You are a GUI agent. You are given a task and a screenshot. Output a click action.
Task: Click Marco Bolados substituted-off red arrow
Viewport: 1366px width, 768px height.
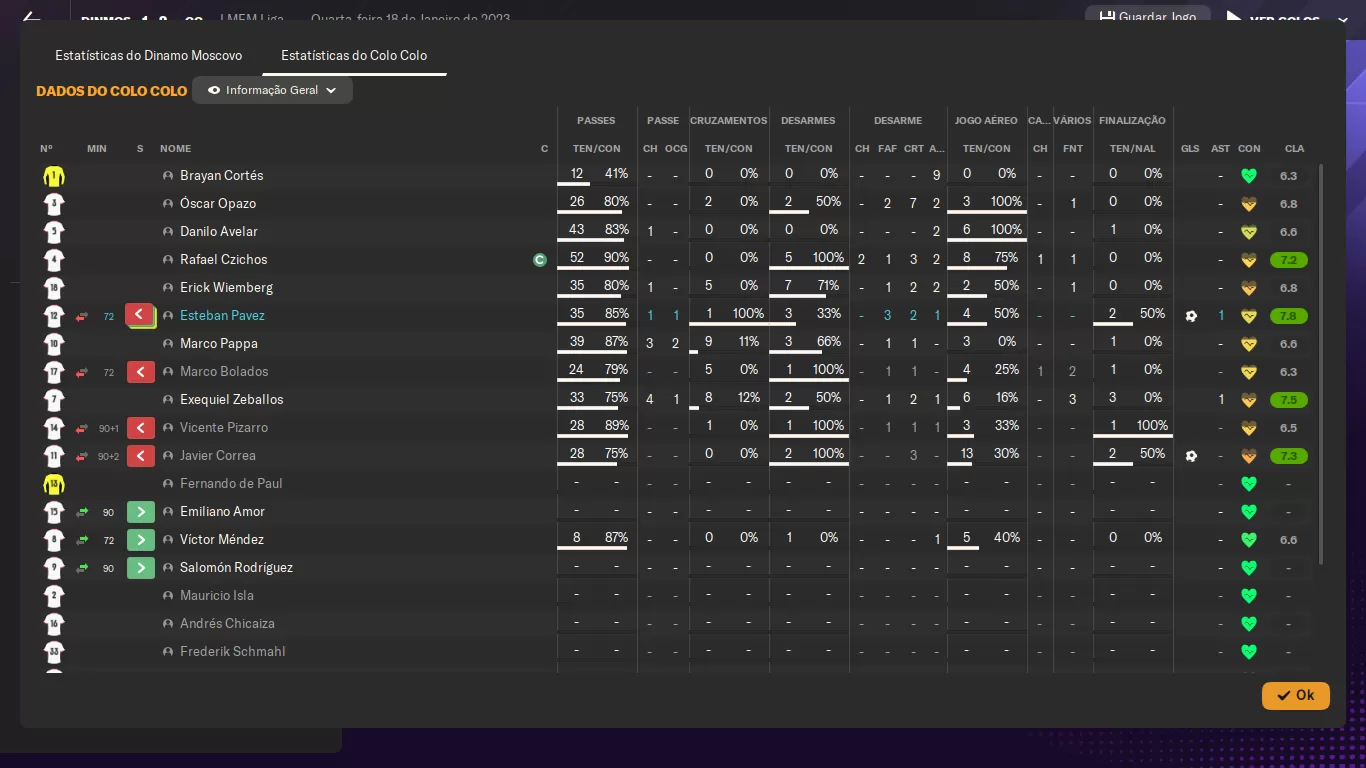coord(140,372)
